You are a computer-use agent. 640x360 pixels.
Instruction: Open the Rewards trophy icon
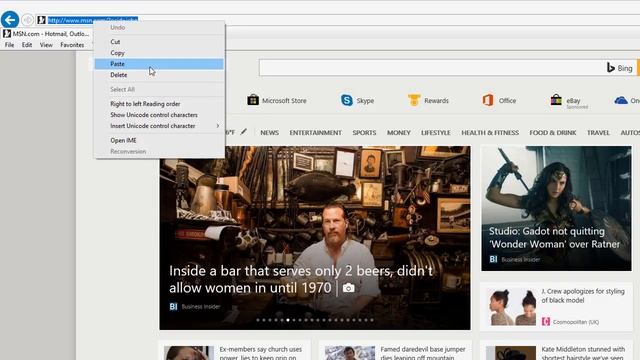pos(414,100)
